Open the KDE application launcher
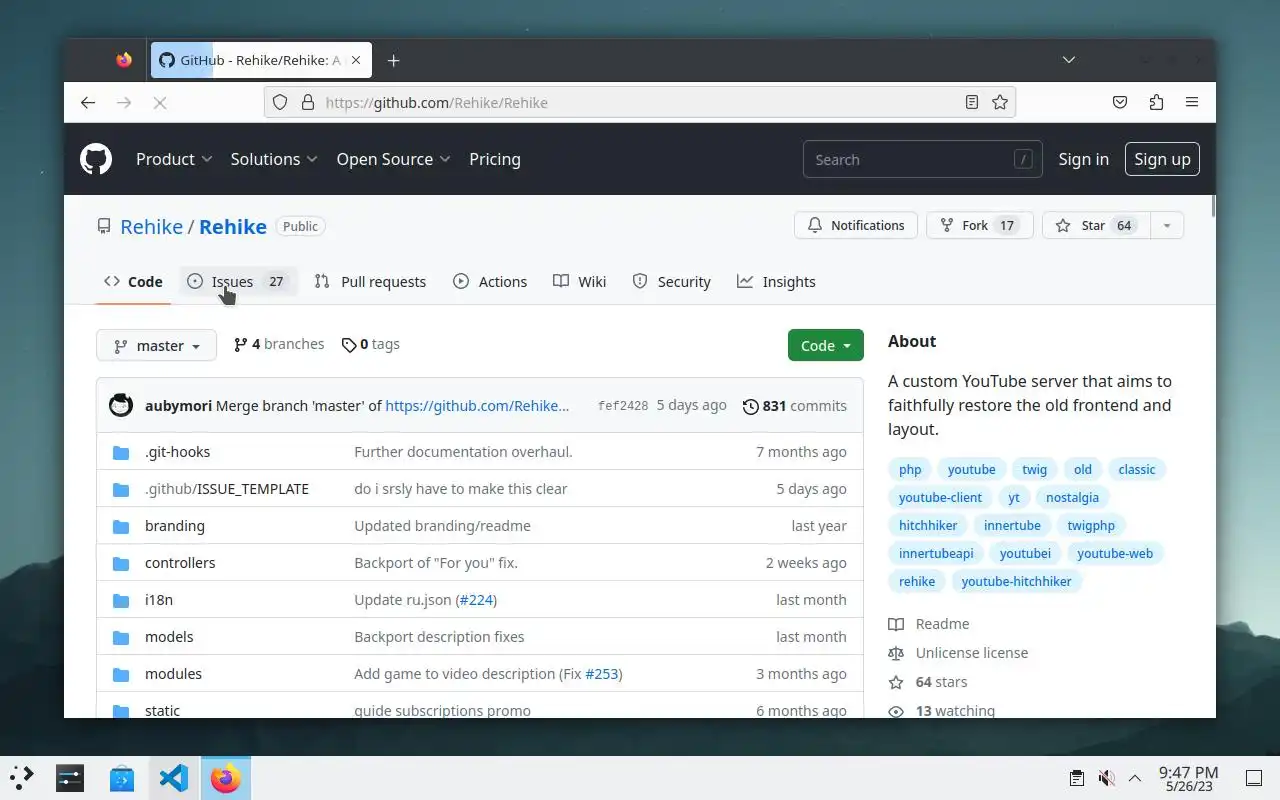 [x=22, y=777]
